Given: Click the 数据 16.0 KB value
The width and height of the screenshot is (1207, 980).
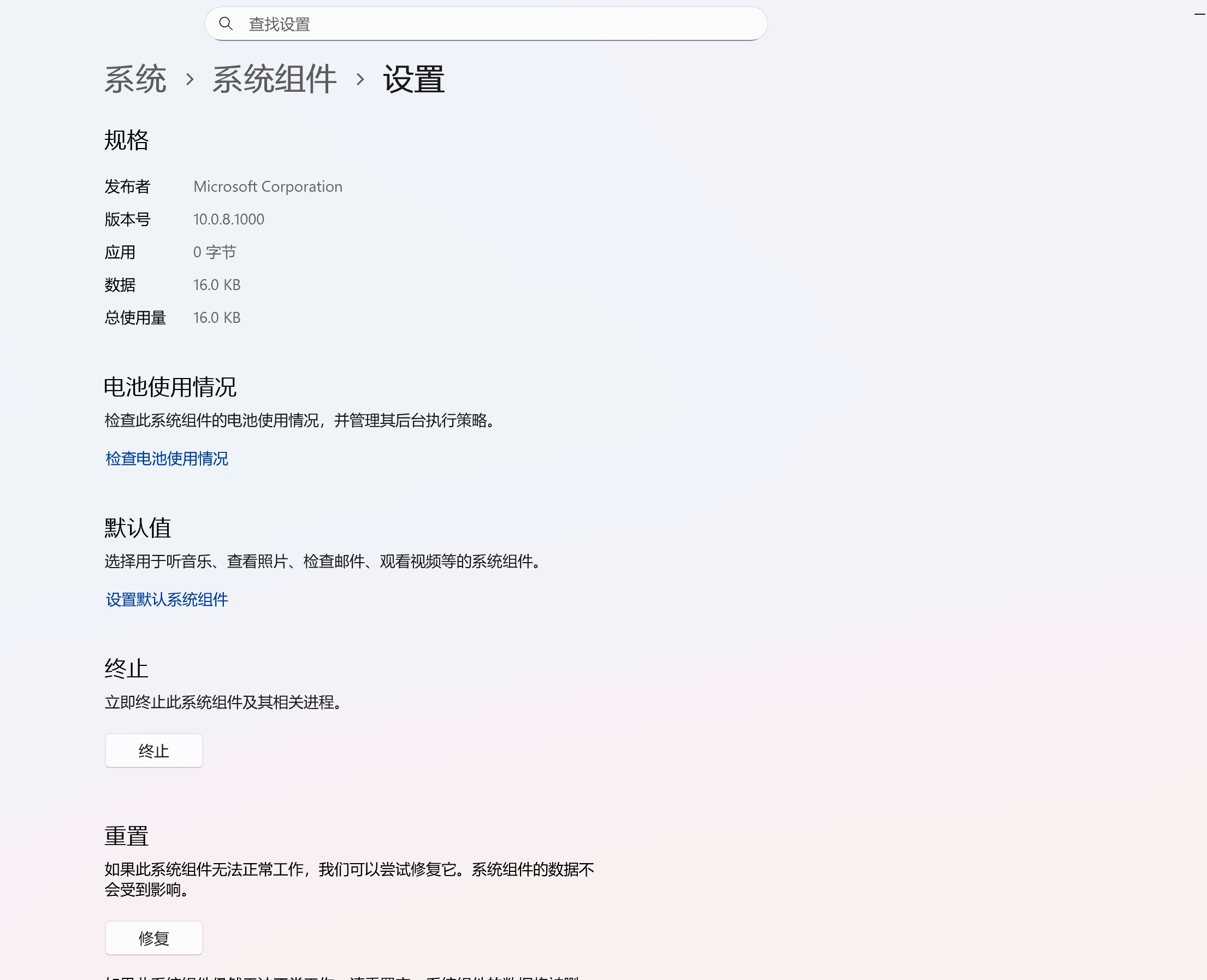Looking at the screenshot, I should point(217,285).
